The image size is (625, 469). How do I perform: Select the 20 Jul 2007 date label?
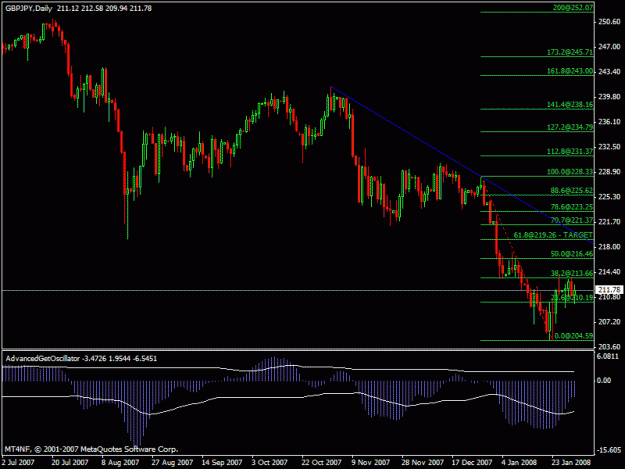click(70, 463)
